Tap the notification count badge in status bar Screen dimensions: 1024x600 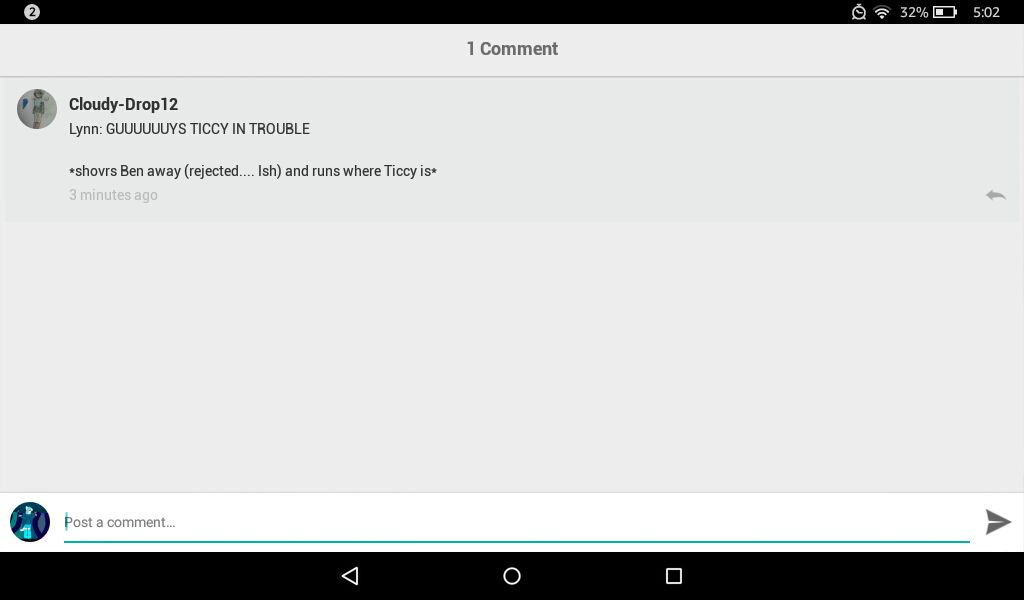(x=31, y=12)
